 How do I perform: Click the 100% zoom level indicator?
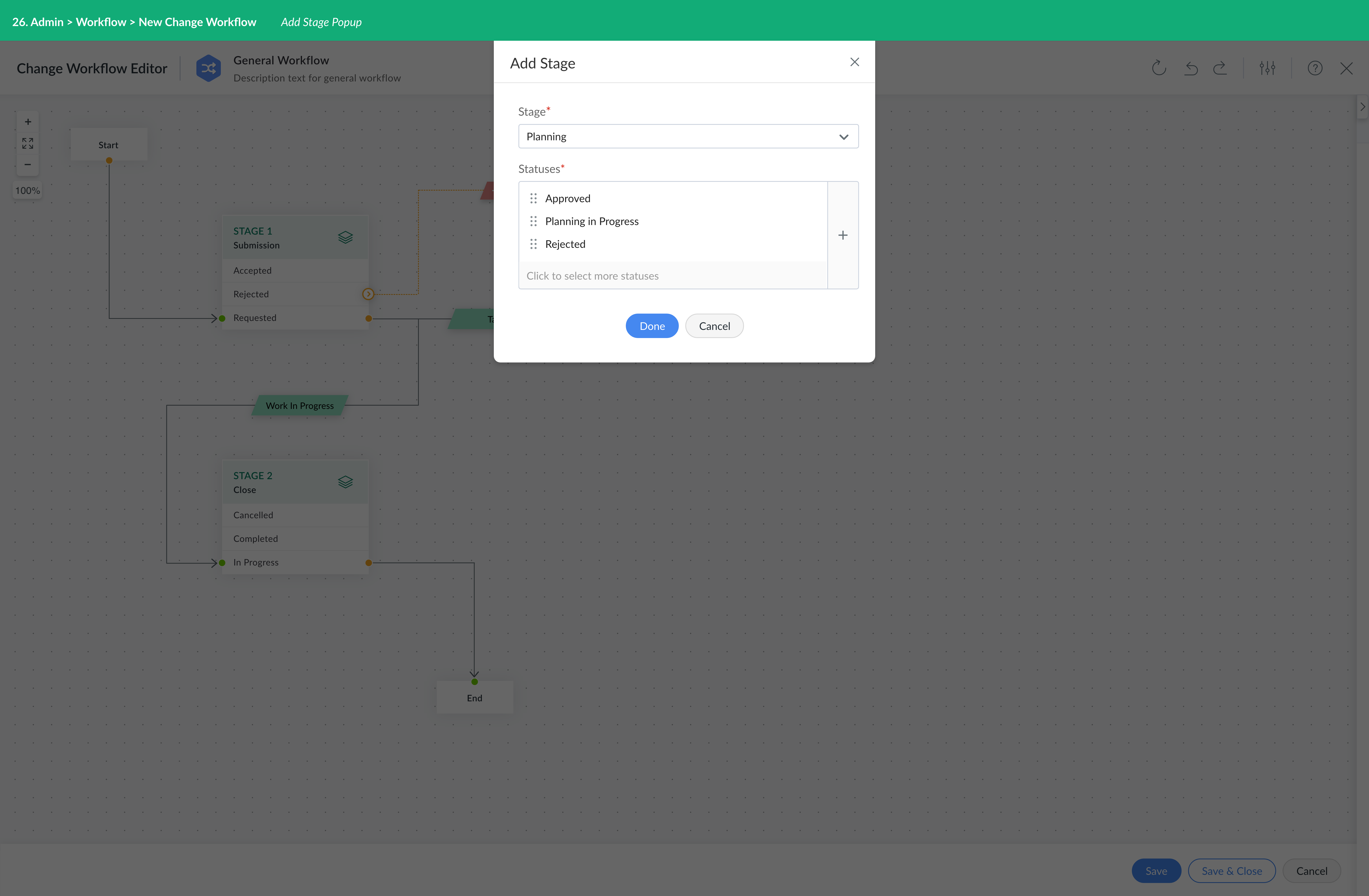28,190
